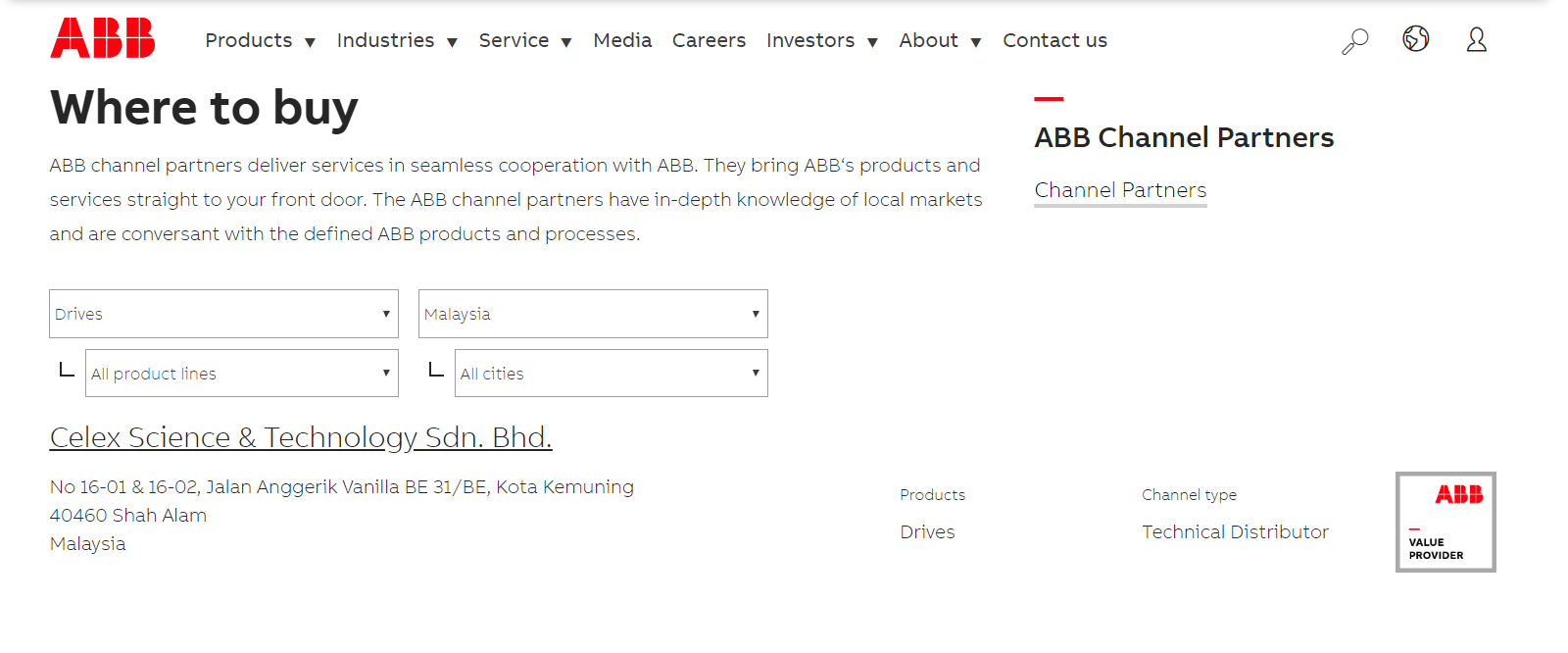Open the user account icon
Image resolution: width=1568 pixels, height=653 pixels.
(x=1477, y=39)
